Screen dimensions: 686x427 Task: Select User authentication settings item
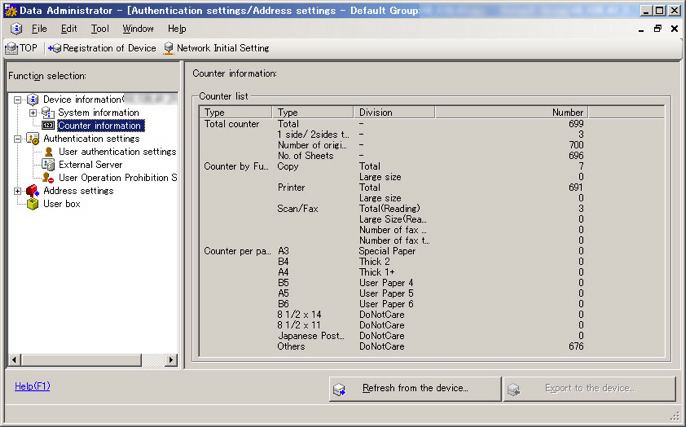pos(117,152)
